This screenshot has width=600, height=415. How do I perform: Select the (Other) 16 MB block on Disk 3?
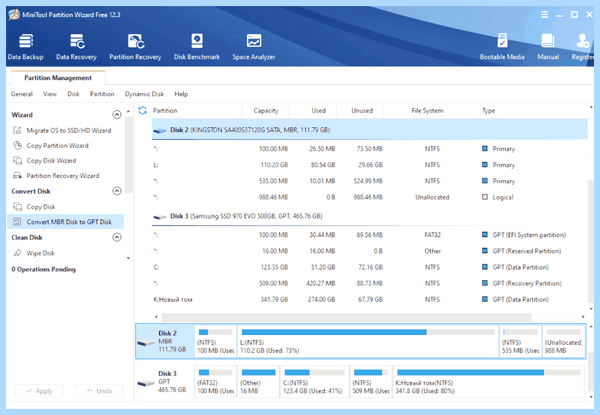(x=258, y=381)
